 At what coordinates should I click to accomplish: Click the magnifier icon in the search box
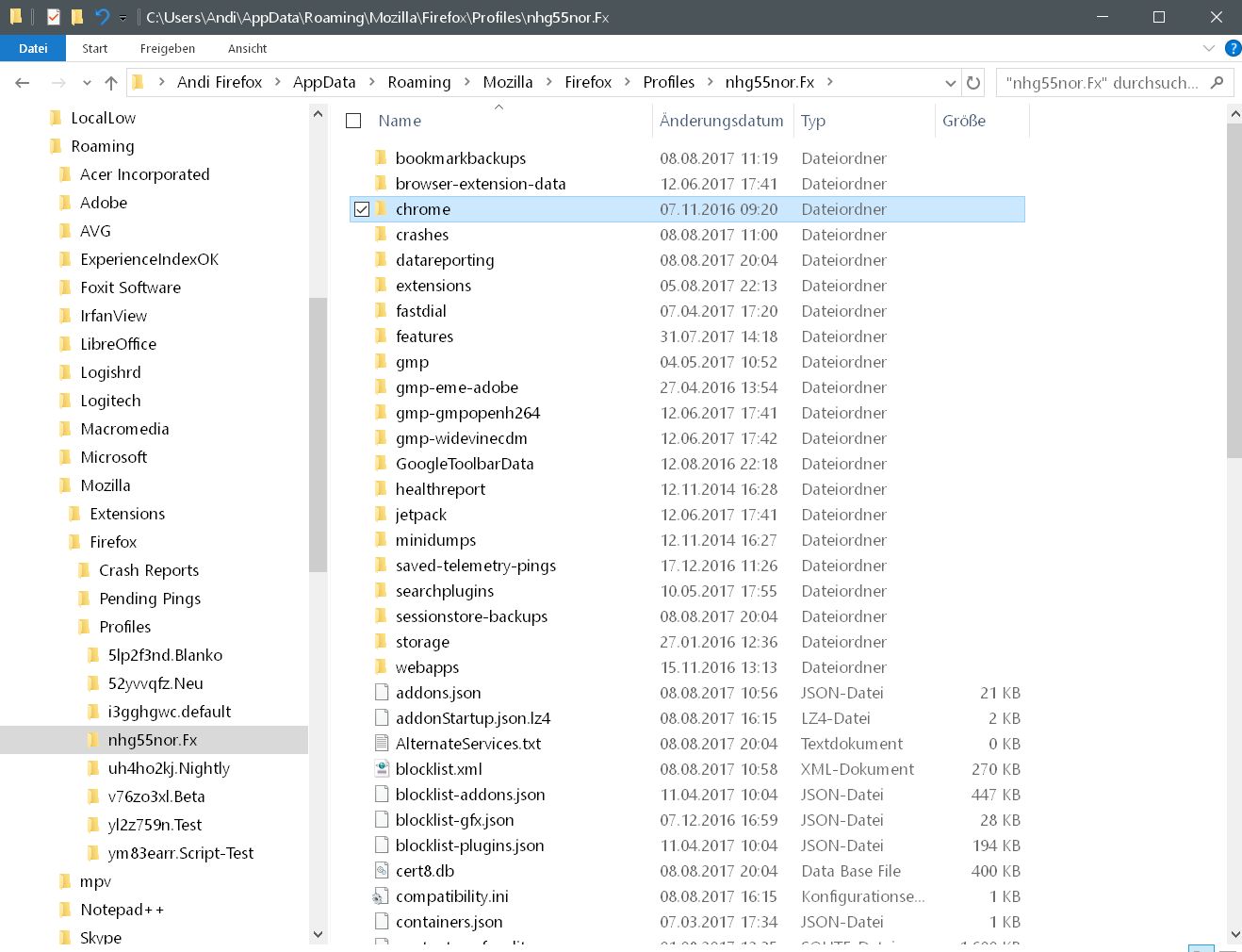pos(1217,83)
